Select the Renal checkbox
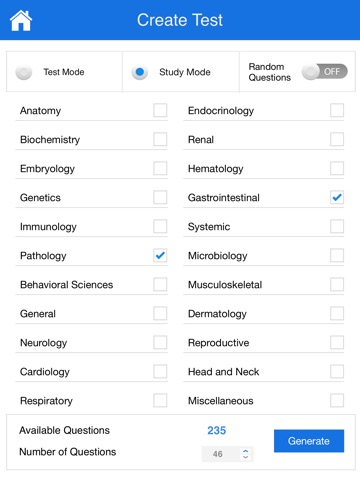This screenshot has width=360, height=480. point(337,139)
